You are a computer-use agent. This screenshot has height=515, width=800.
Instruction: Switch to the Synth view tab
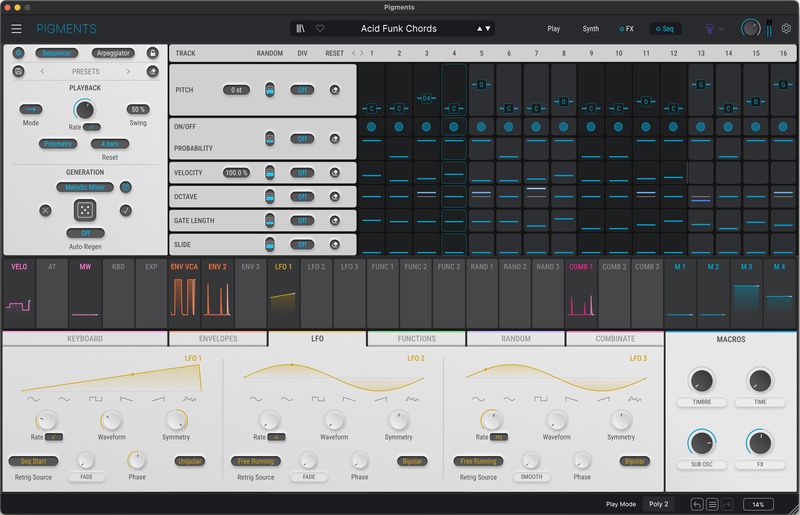point(591,29)
